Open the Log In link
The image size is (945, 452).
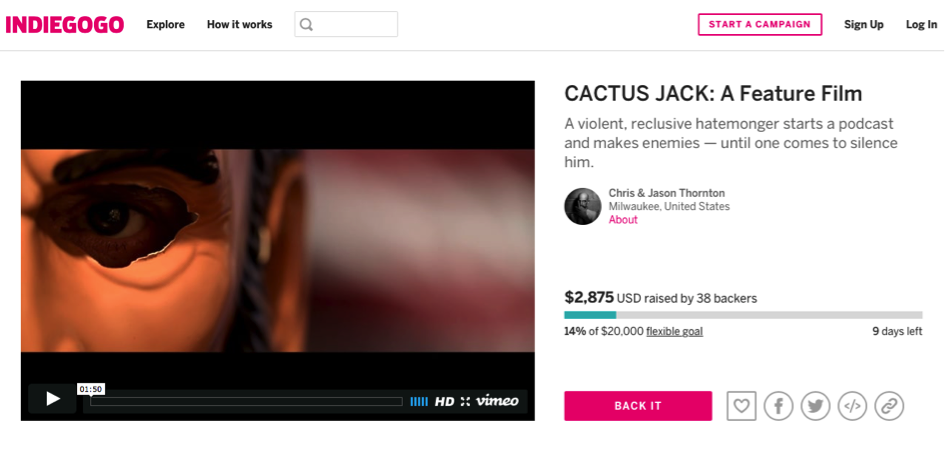(x=921, y=25)
